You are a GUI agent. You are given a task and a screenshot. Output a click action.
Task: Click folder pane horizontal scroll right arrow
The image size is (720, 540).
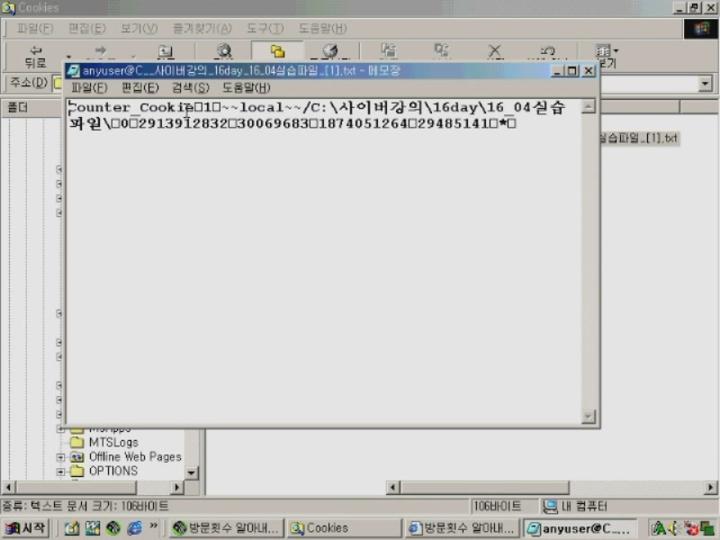click(177, 488)
